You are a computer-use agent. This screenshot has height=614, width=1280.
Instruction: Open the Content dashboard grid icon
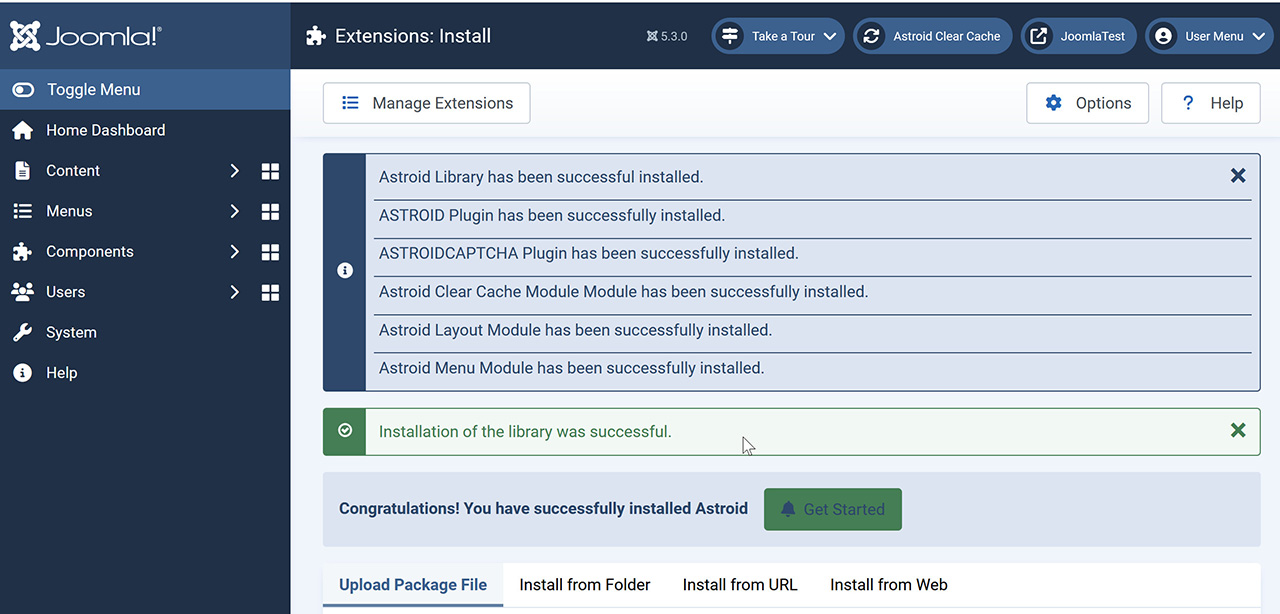click(270, 171)
